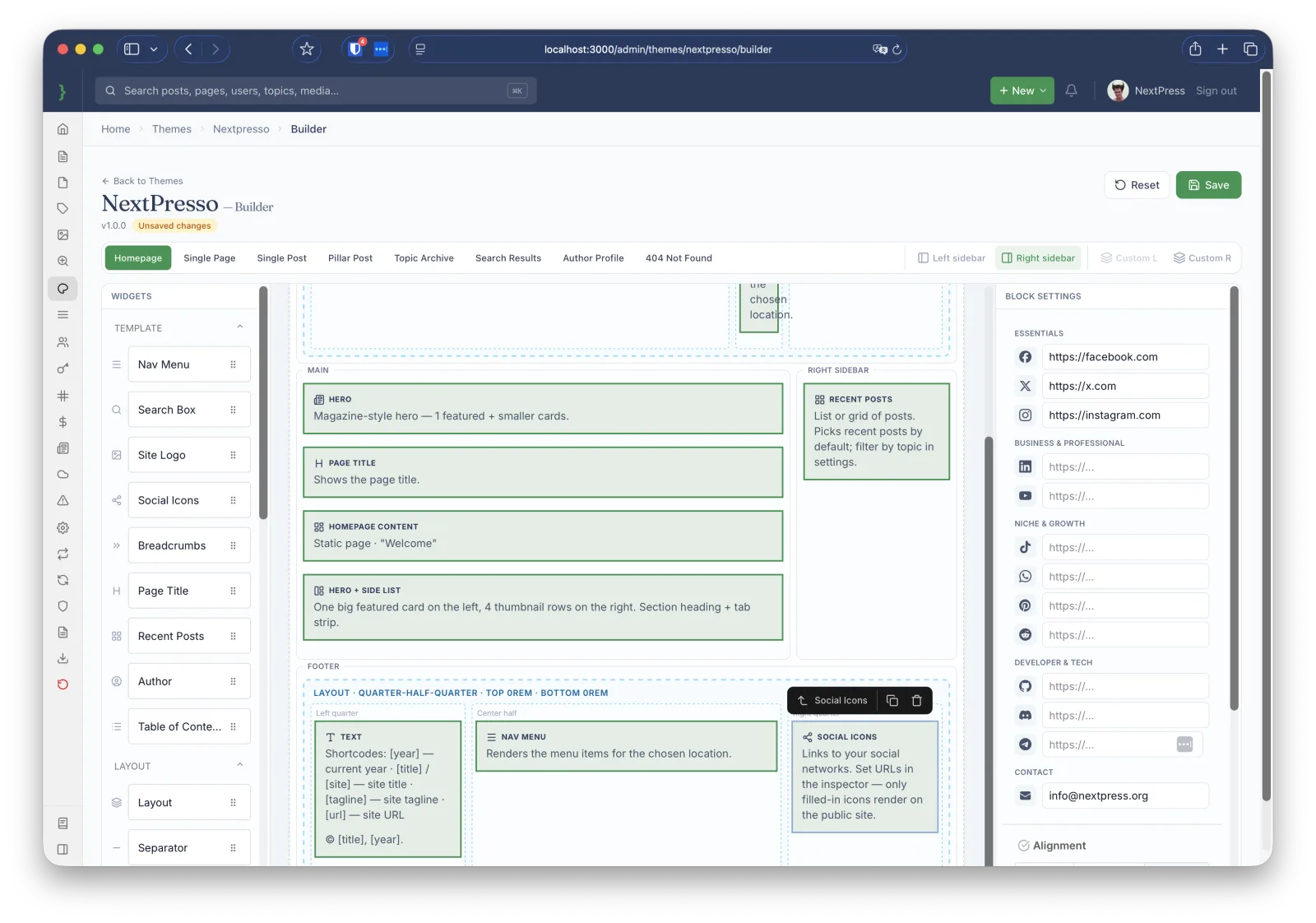Image resolution: width=1316 pixels, height=923 pixels.
Task: Open the Nextpresso breadcrumb link
Action: tap(241, 129)
